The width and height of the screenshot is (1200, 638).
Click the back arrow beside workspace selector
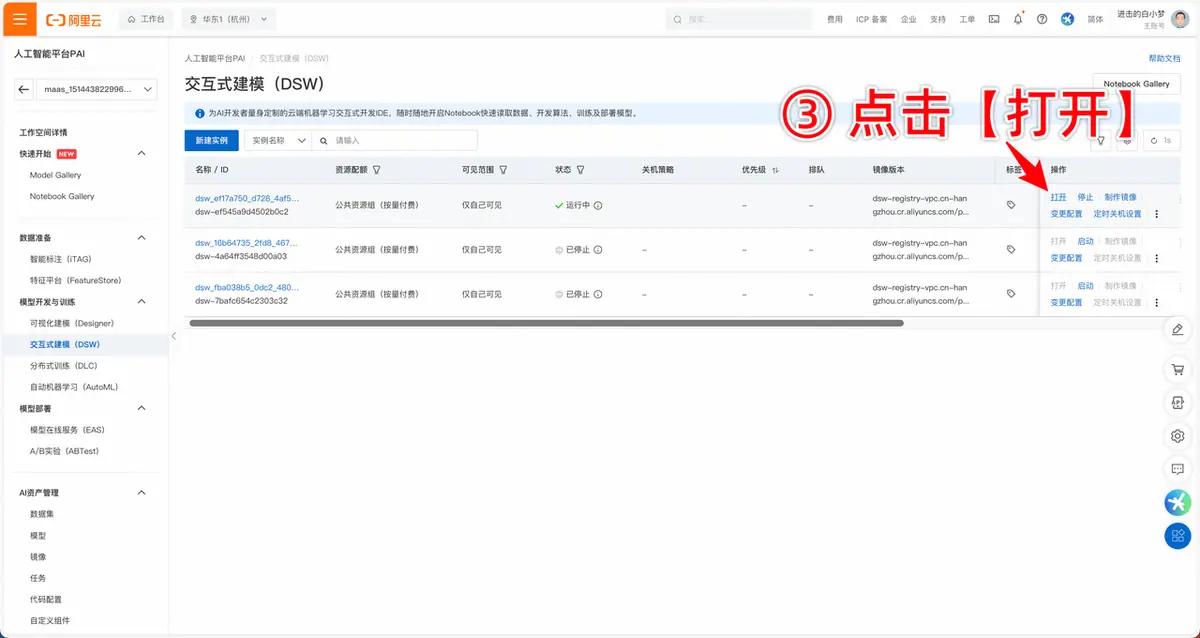[x=24, y=90]
